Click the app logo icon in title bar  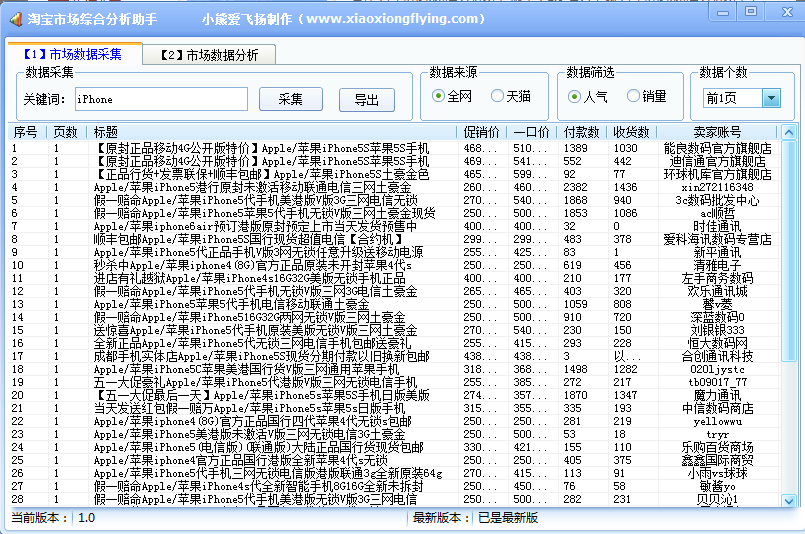coord(15,19)
